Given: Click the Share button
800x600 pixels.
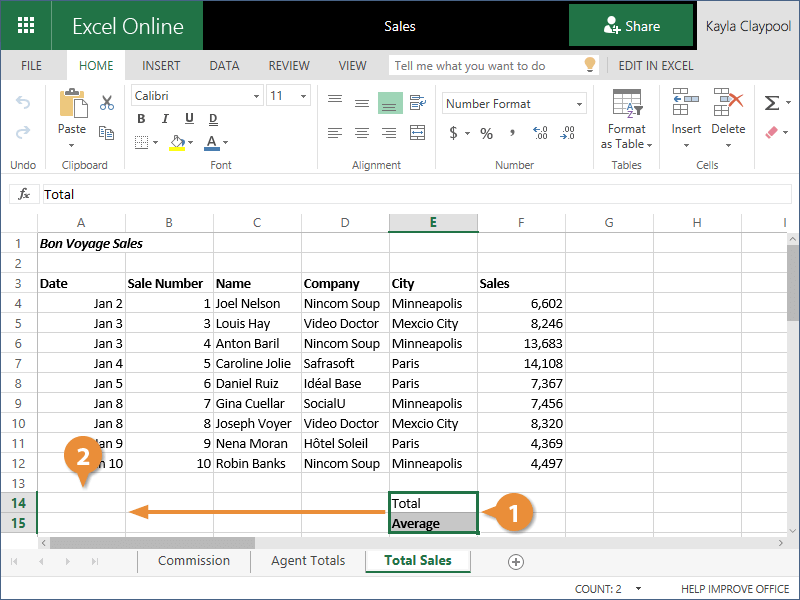Looking at the screenshot, I should 631,26.
